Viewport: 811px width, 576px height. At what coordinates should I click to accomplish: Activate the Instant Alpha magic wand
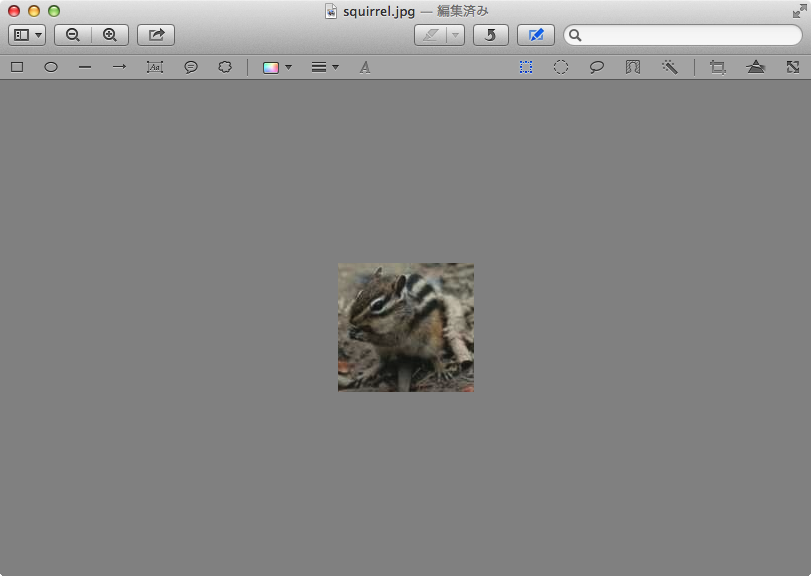pyautogui.click(x=669, y=67)
